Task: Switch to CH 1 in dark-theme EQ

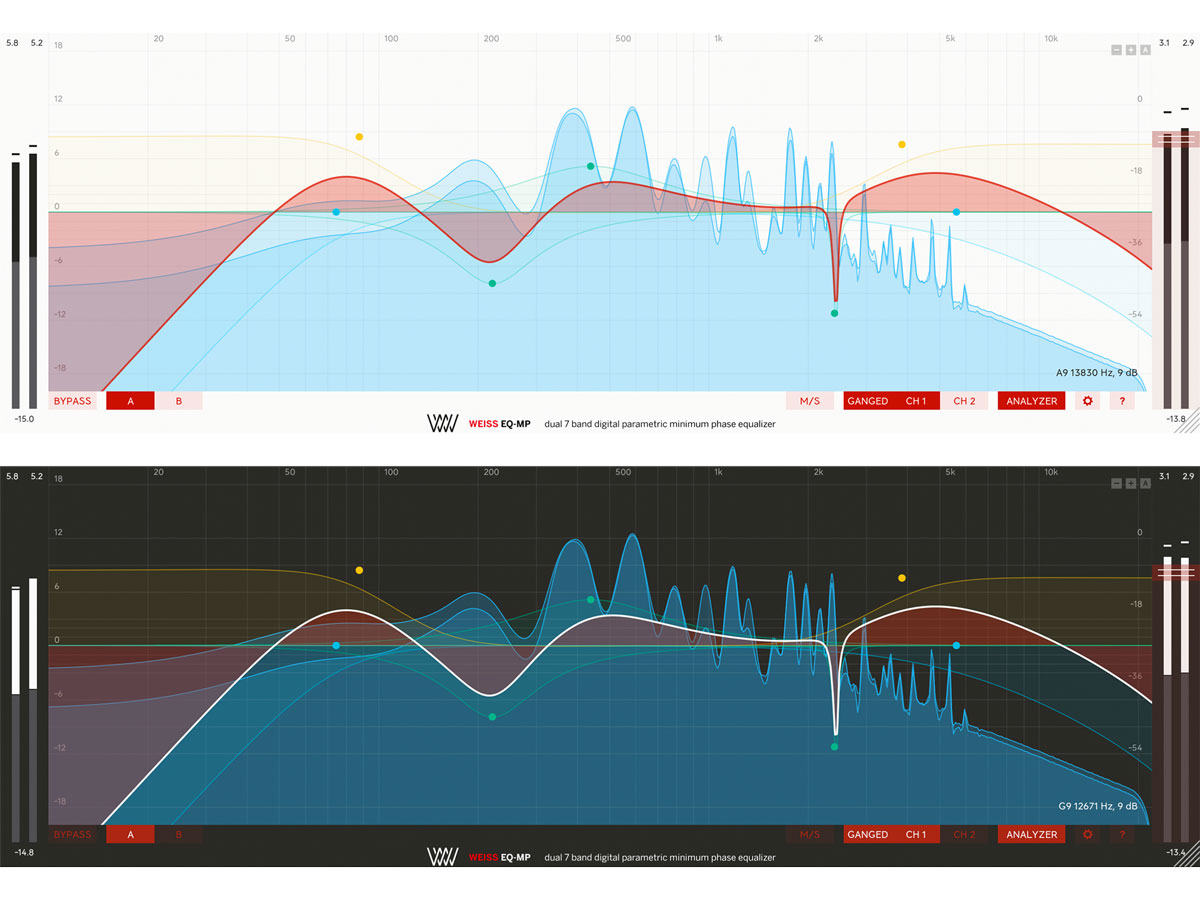Action: click(x=916, y=834)
